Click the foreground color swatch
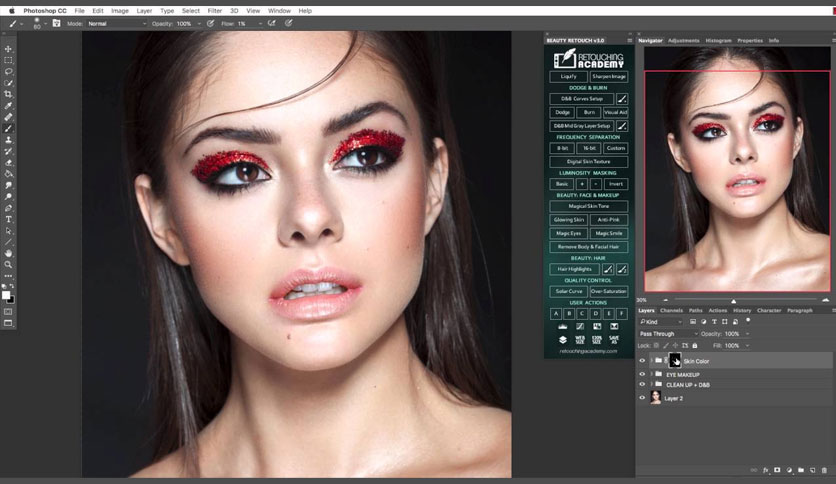Screen dimensions: 836x484 (x=6, y=295)
